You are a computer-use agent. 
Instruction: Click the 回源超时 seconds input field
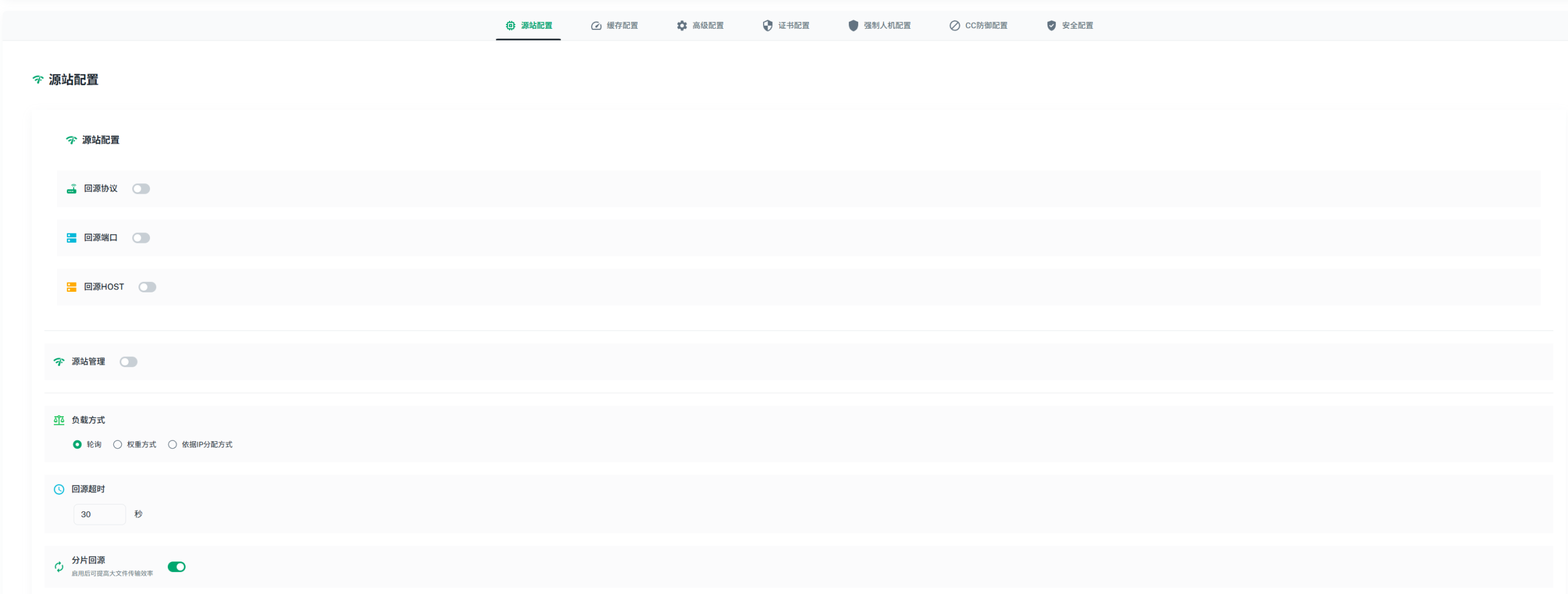coord(99,514)
